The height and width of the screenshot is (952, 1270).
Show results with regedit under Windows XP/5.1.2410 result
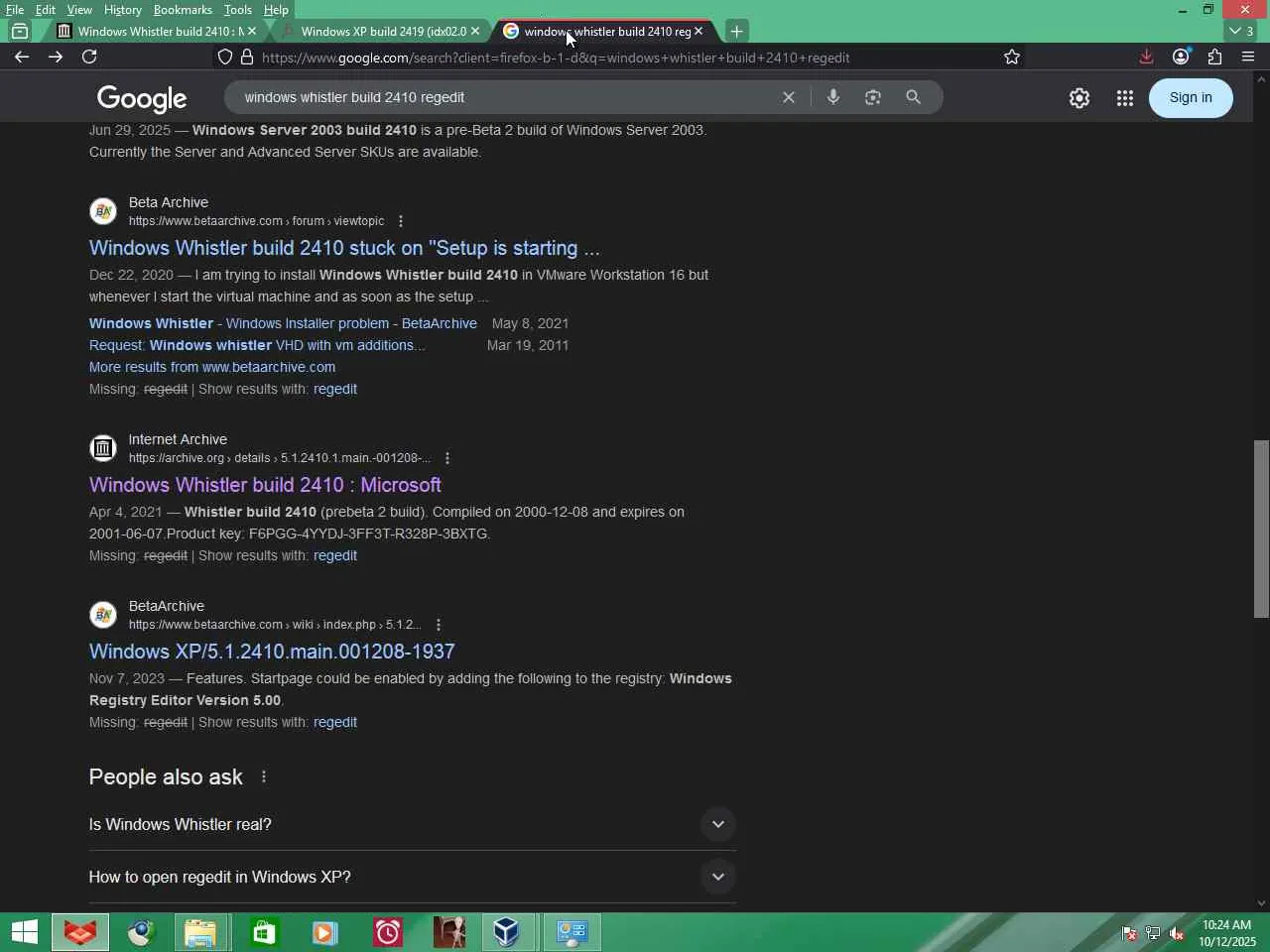[335, 722]
